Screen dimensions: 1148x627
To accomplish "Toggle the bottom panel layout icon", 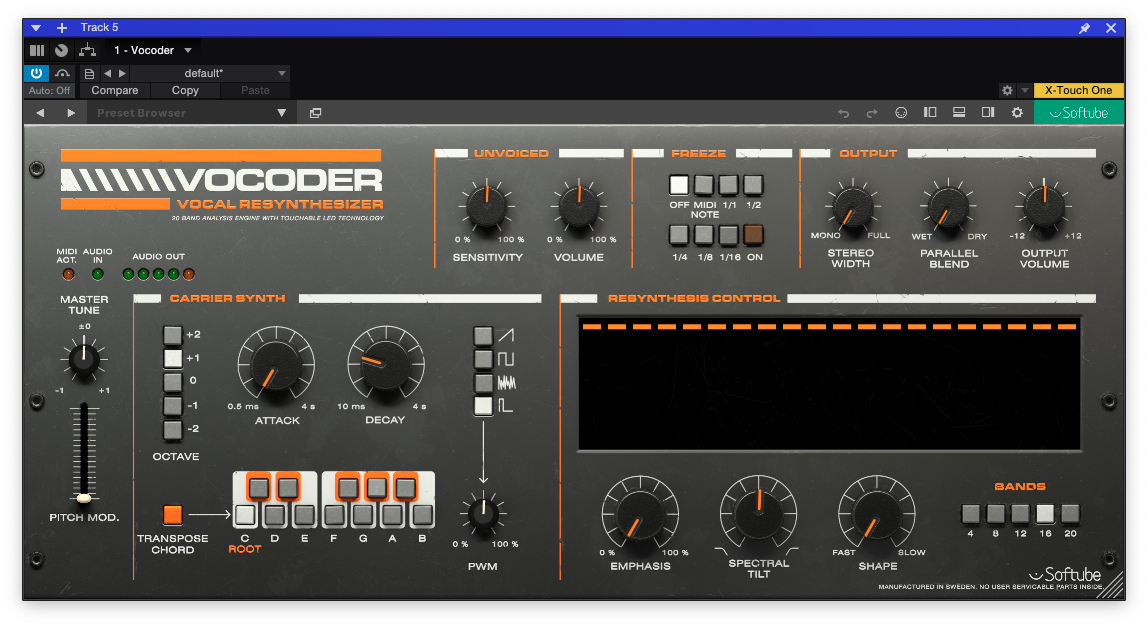I will [x=958, y=112].
